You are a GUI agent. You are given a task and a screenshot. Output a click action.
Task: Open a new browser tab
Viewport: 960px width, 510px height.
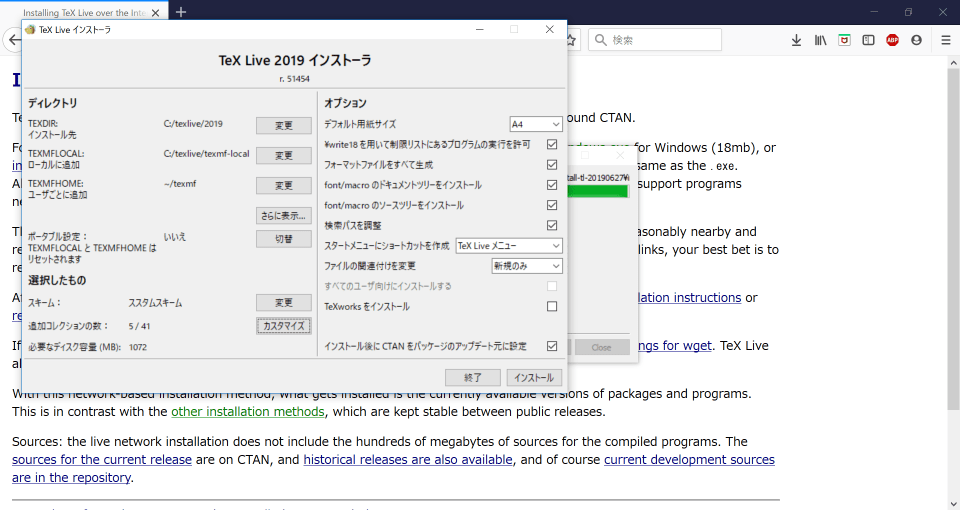tap(181, 12)
